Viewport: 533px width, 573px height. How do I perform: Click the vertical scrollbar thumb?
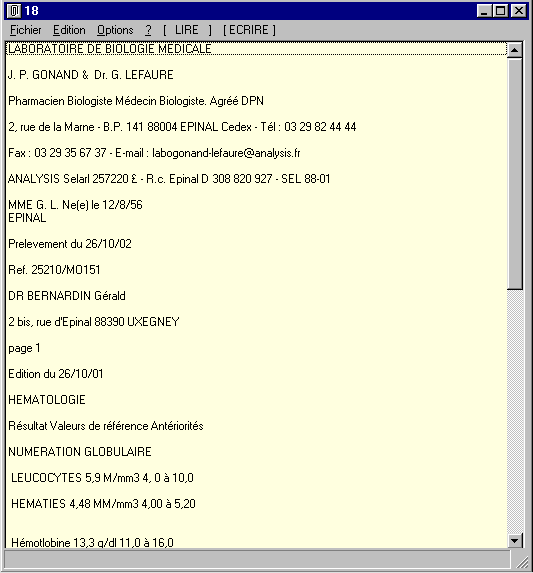[515, 174]
